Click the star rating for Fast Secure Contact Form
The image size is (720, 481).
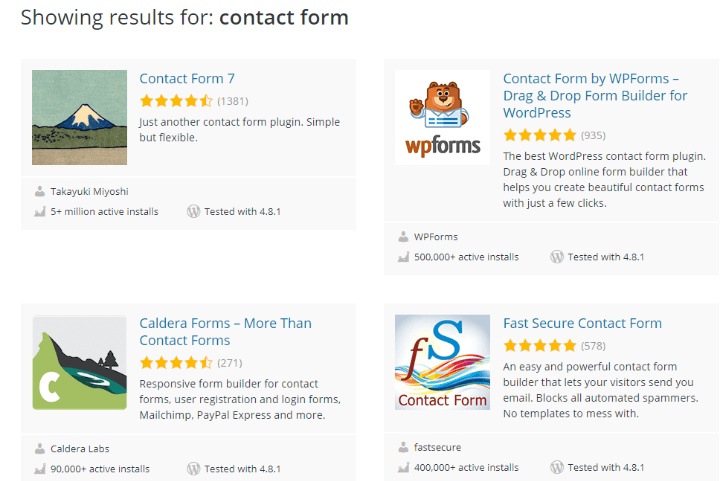pyautogui.click(x=540, y=346)
